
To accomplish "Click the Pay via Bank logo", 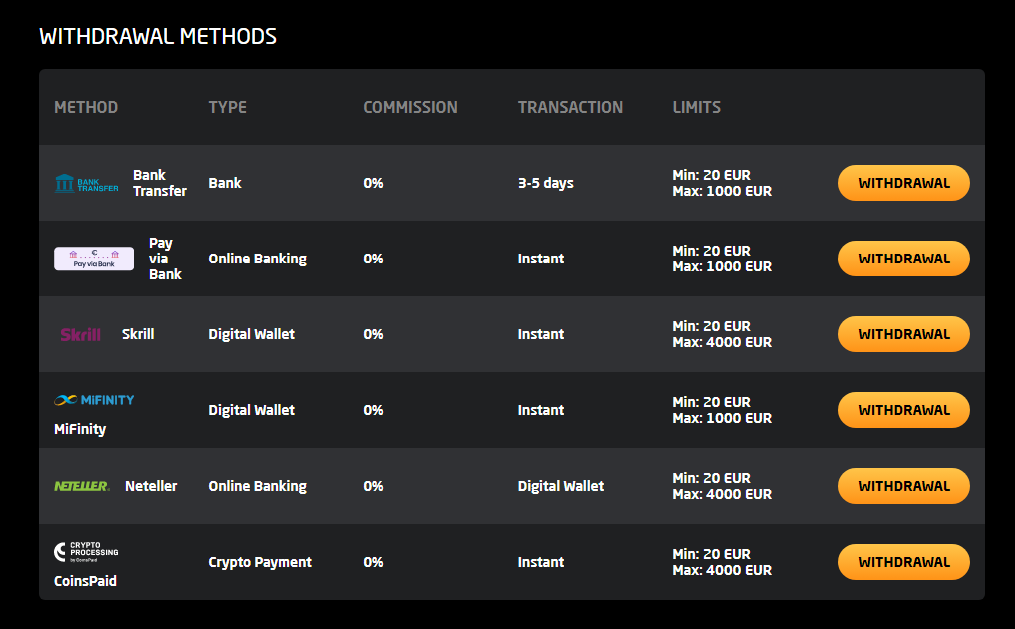I will (94, 259).
